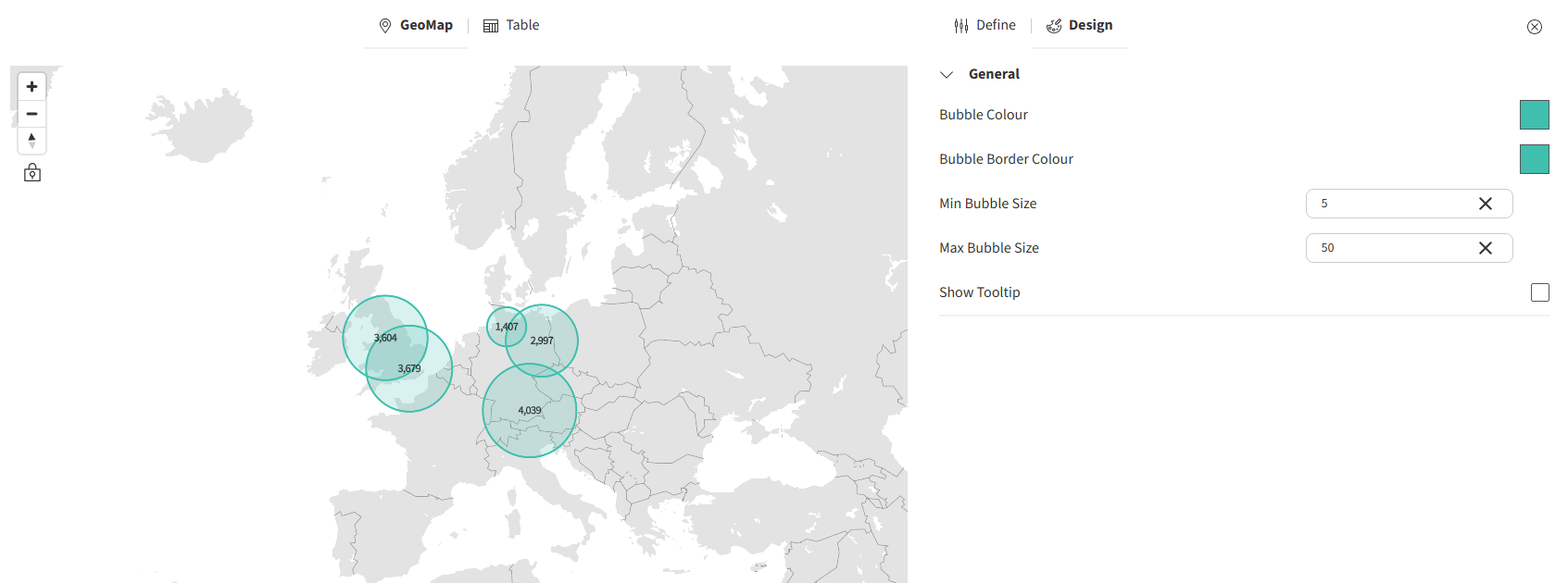Close the panel with circled X

click(x=1535, y=27)
